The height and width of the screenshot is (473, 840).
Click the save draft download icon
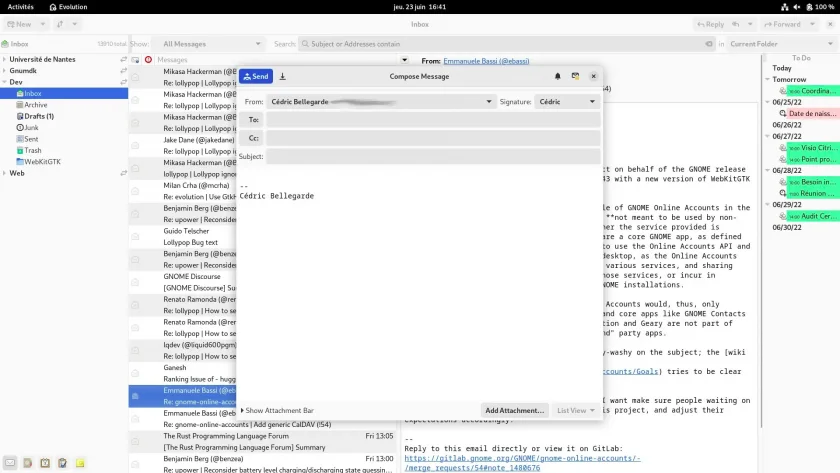pyautogui.click(x=282, y=76)
